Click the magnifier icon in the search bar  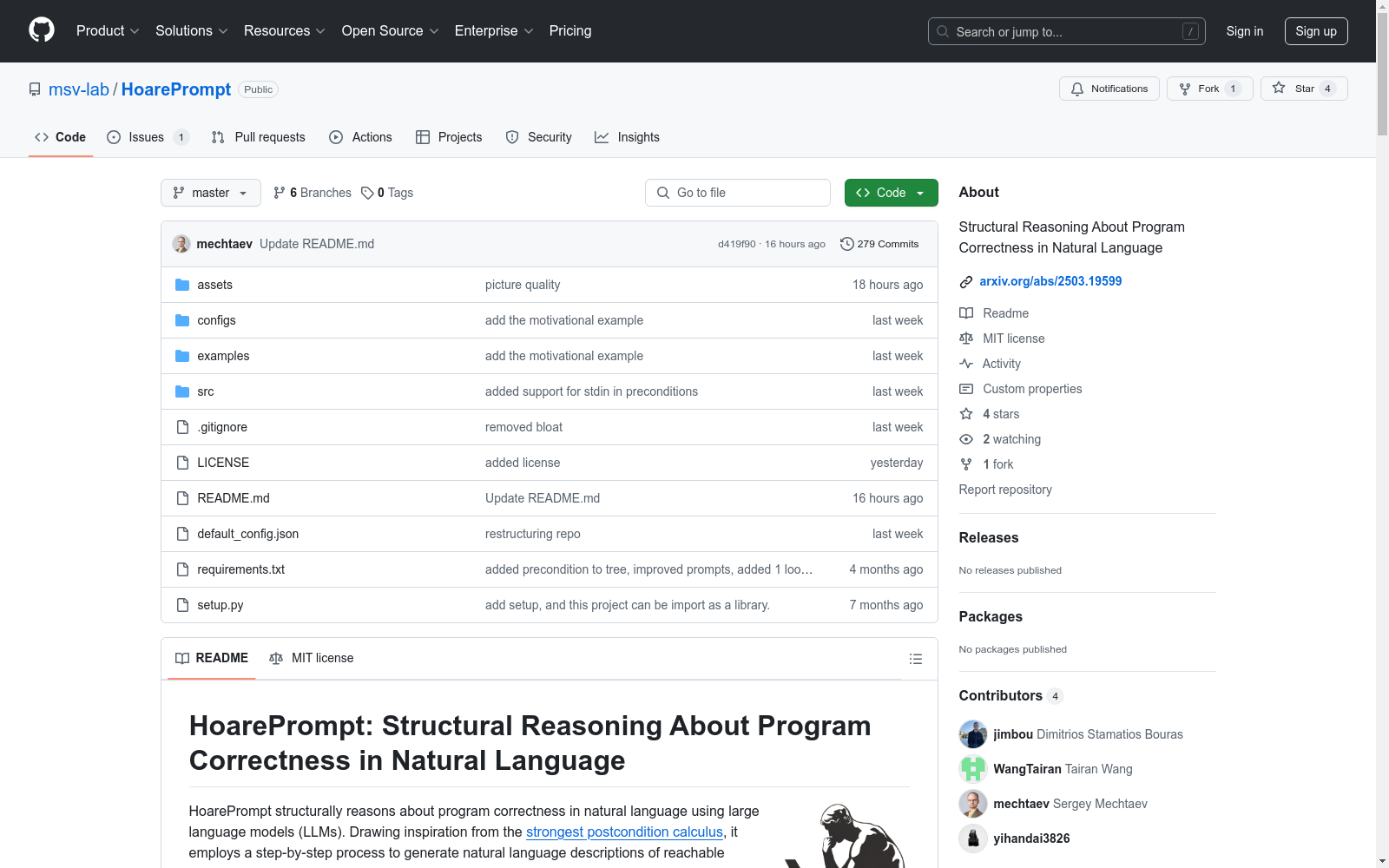point(943,31)
